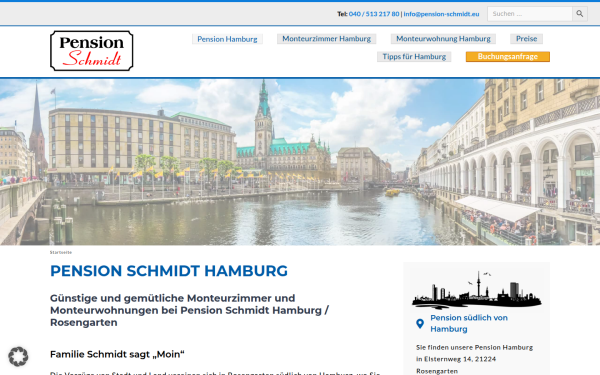Select 'Familie Schmidt sagt „Moin“' heading
This screenshot has height=375, width=600.
coord(117,354)
